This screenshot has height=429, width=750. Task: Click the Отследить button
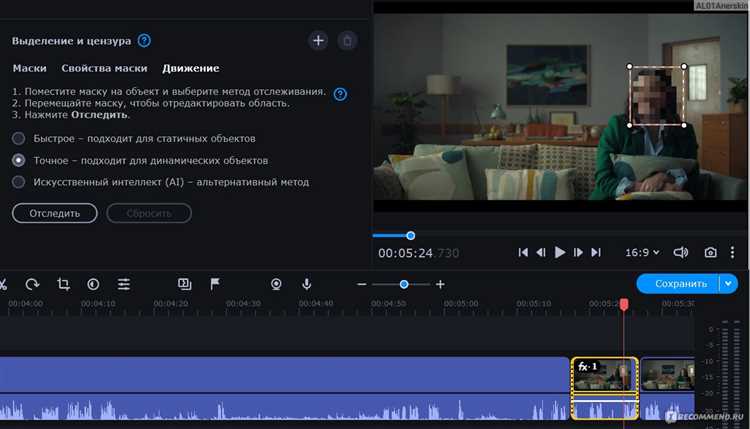55,213
